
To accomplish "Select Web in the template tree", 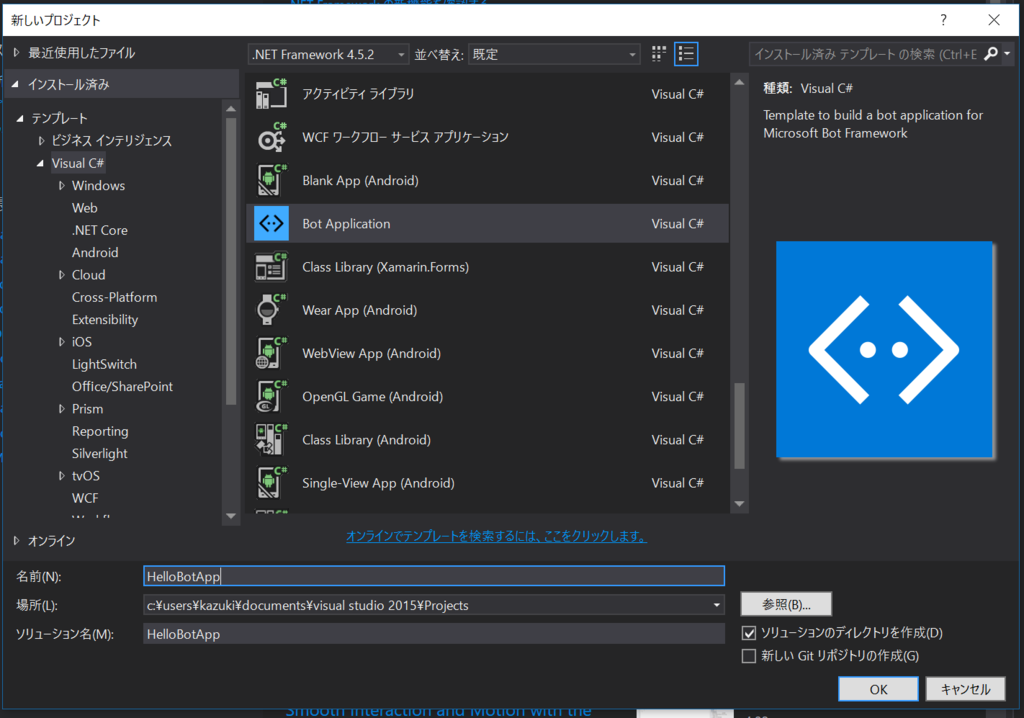I will coord(85,208).
